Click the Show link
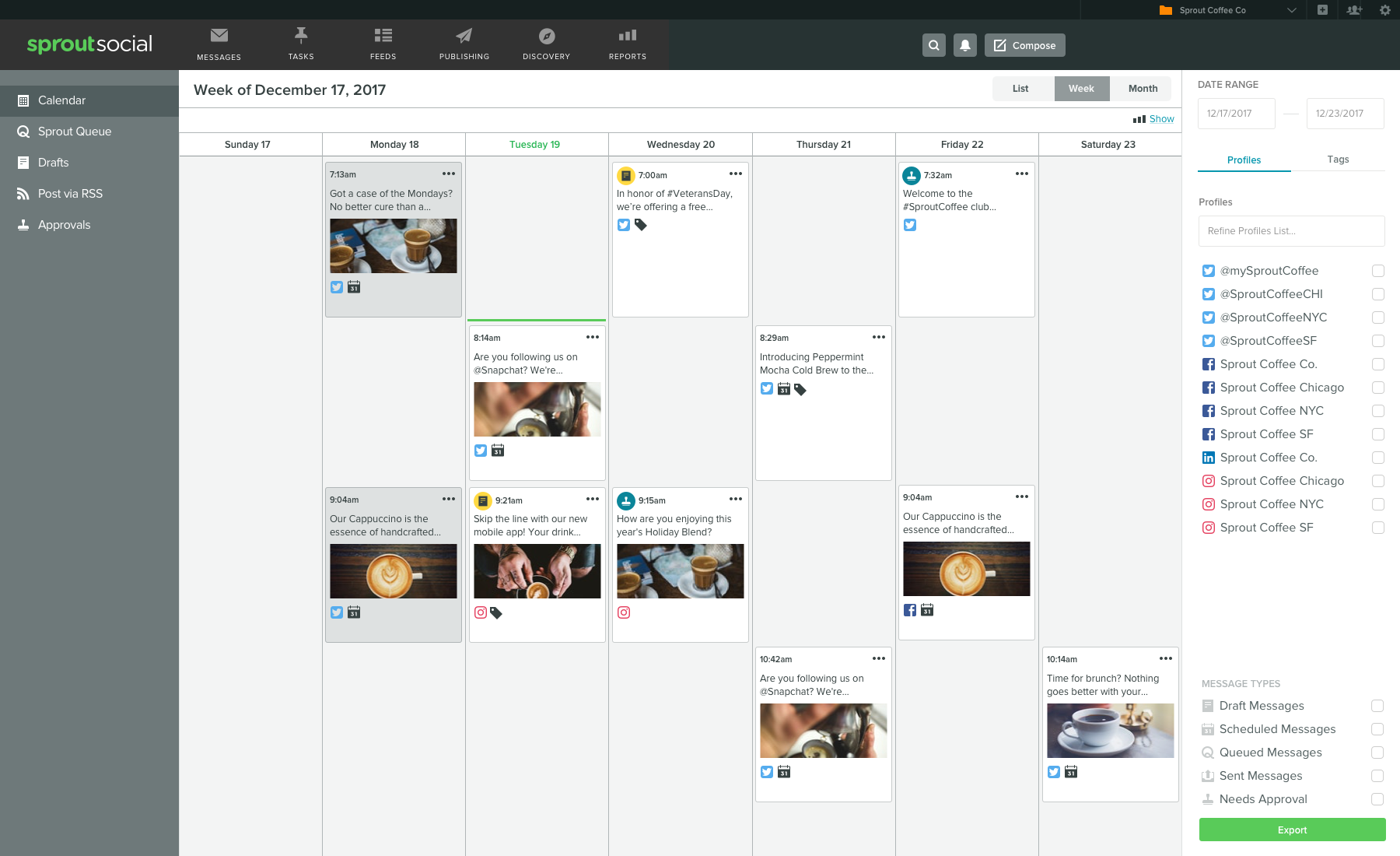The image size is (1400, 856). (x=1162, y=119)
